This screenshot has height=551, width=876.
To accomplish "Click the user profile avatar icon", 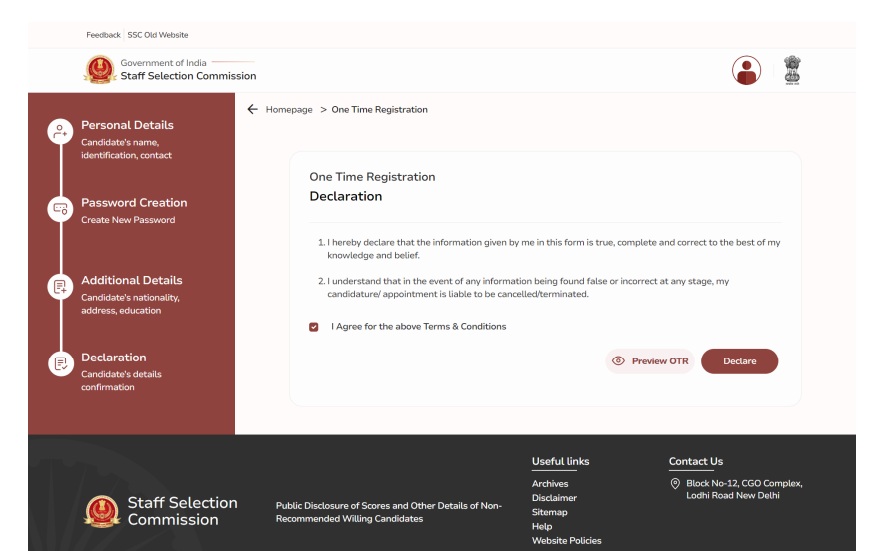I will click(x=746, y=70).
